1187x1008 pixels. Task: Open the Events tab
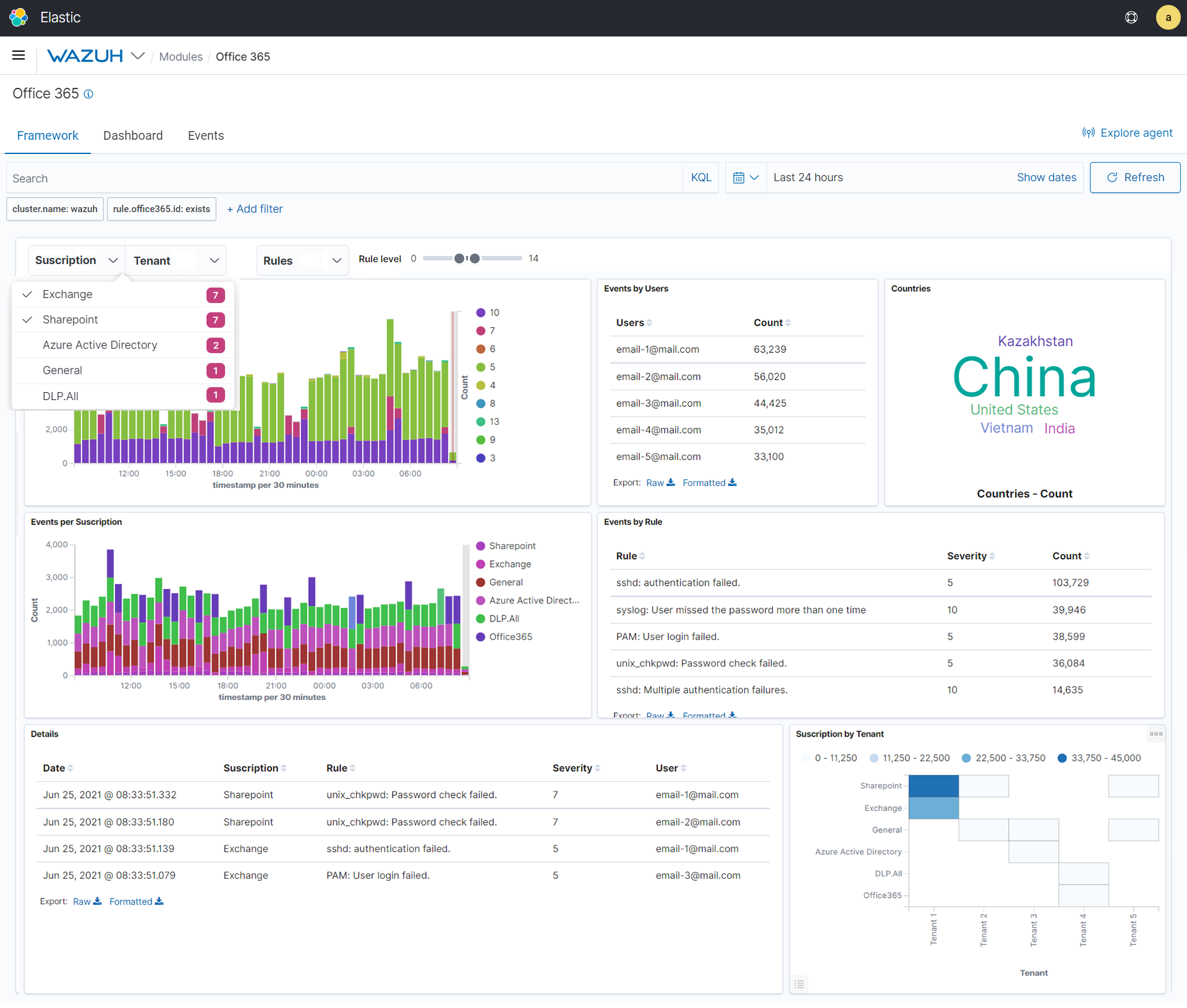tap(205, 135)
